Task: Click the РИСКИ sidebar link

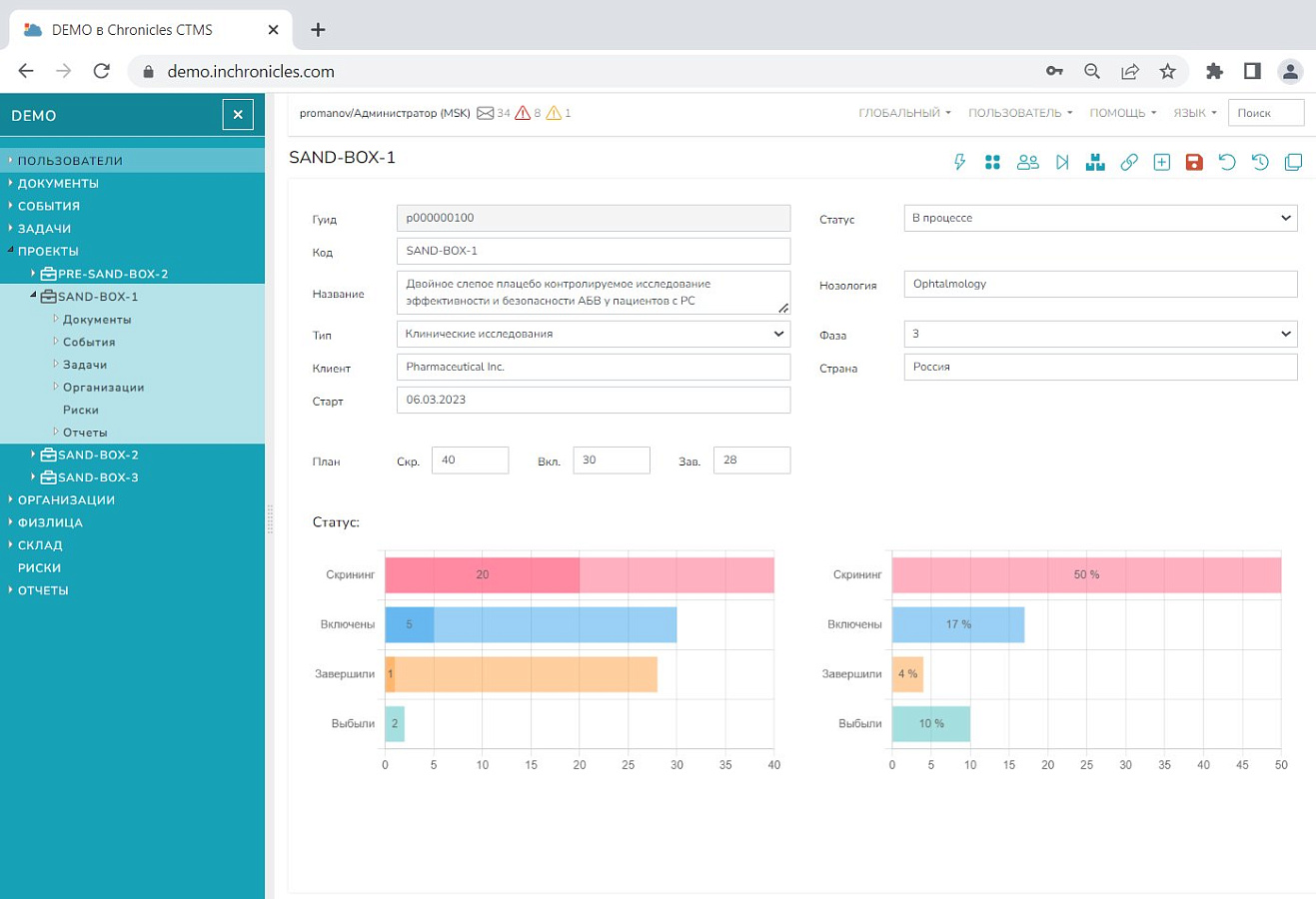Action: [40, 567]
